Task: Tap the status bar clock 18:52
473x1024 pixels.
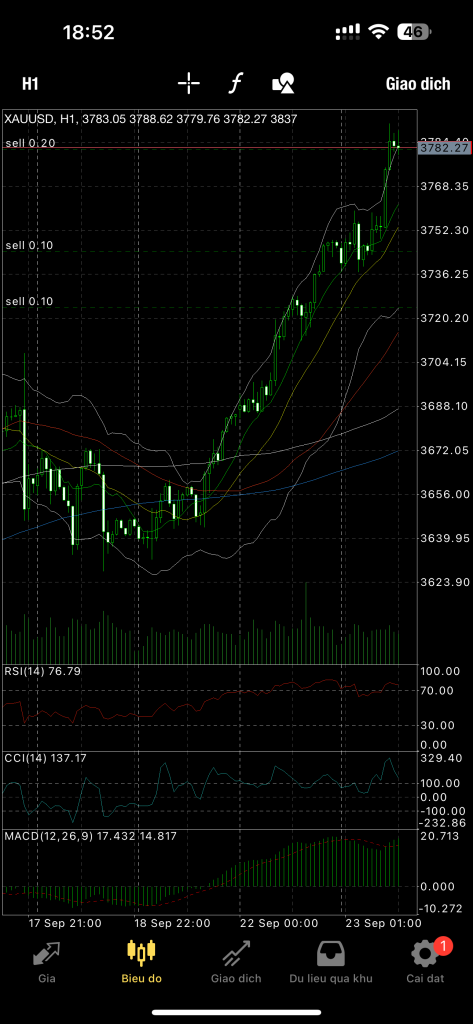Action: click(x=89, y=32)
